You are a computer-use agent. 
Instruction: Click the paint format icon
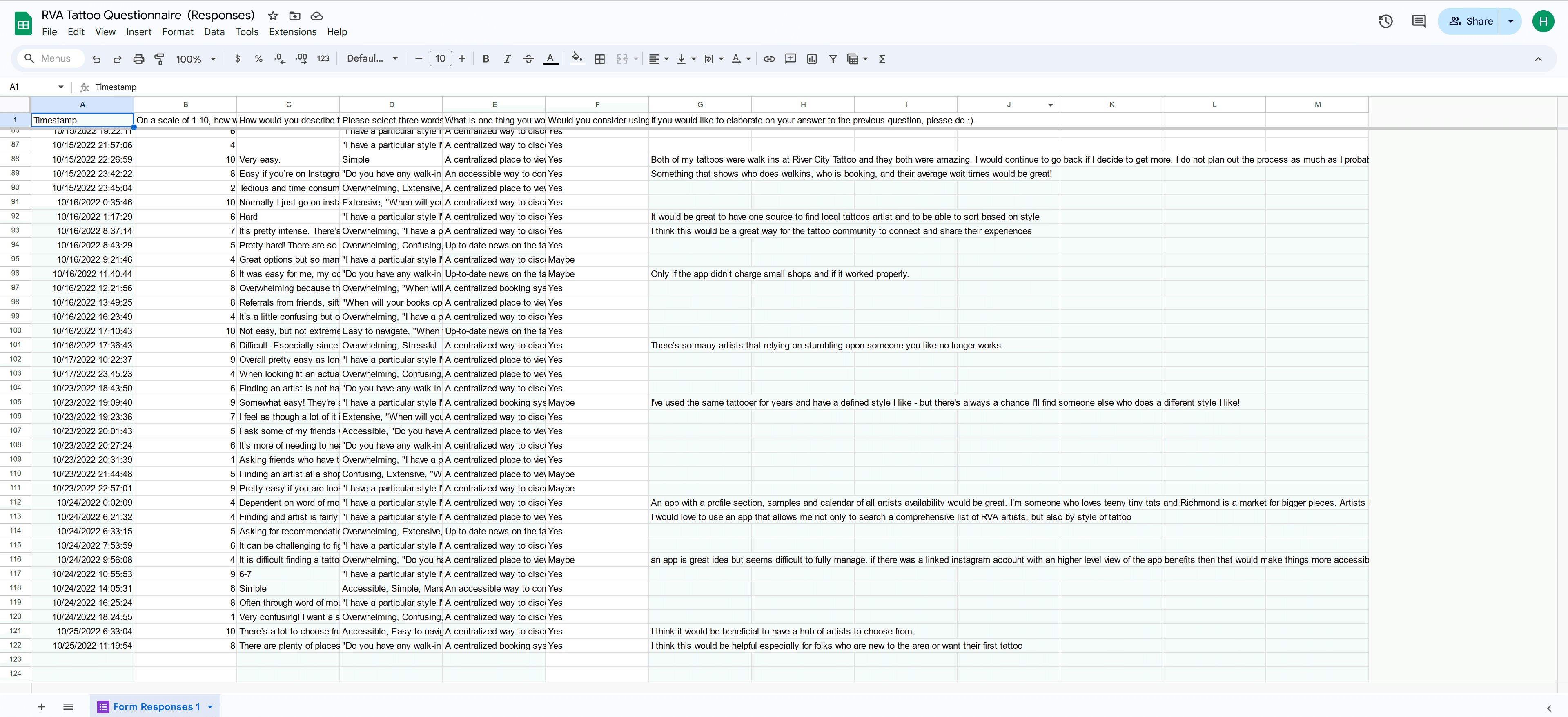(160, 58)
